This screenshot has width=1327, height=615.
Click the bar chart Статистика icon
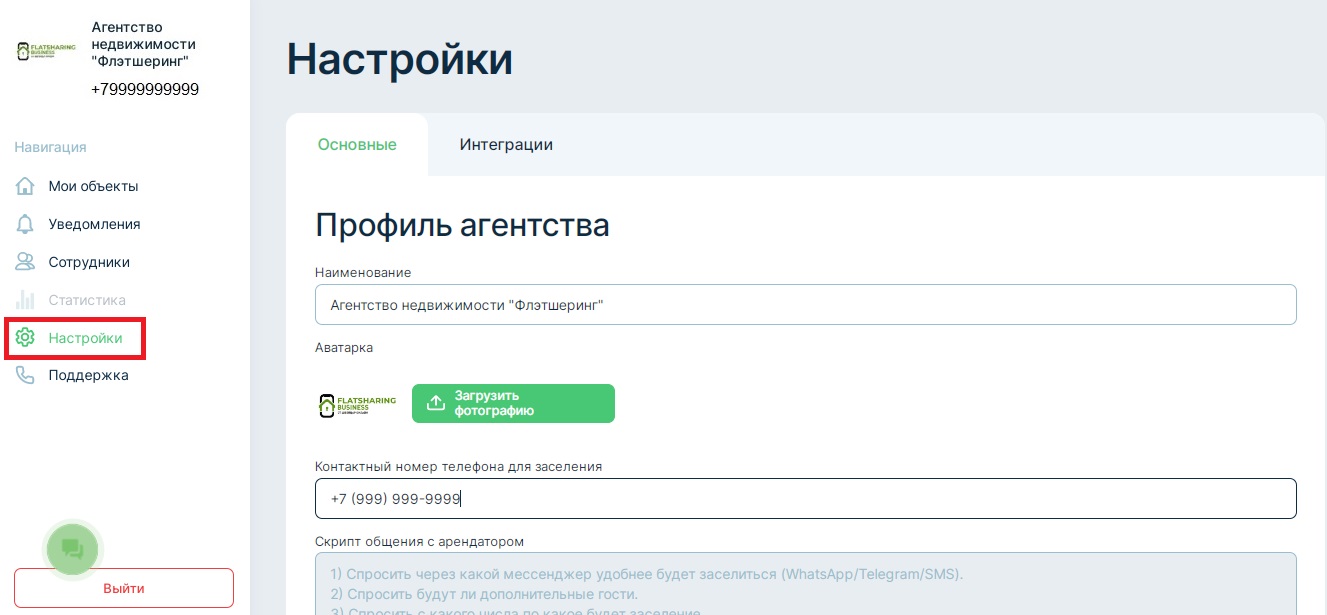(25, 300)
